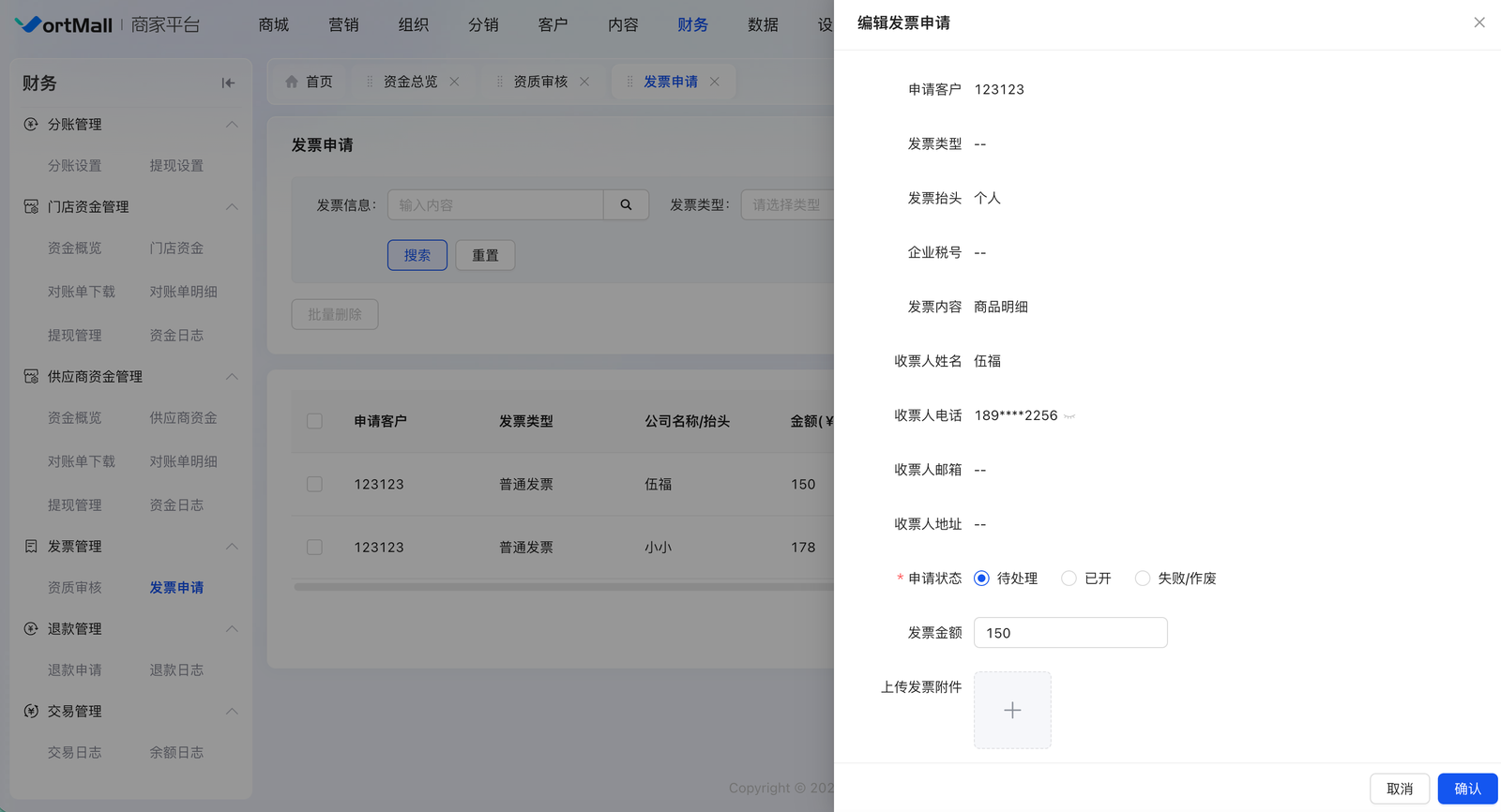Click the 发票金额 input field

tap(1070, 633)
